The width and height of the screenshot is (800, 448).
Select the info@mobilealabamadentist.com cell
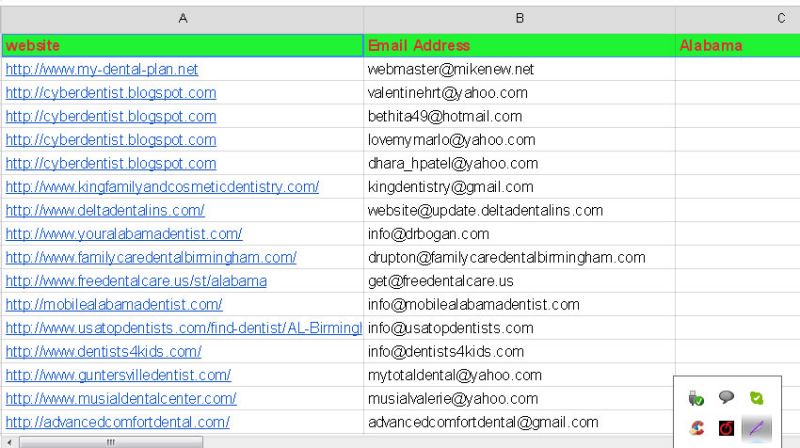pos(519,305)
